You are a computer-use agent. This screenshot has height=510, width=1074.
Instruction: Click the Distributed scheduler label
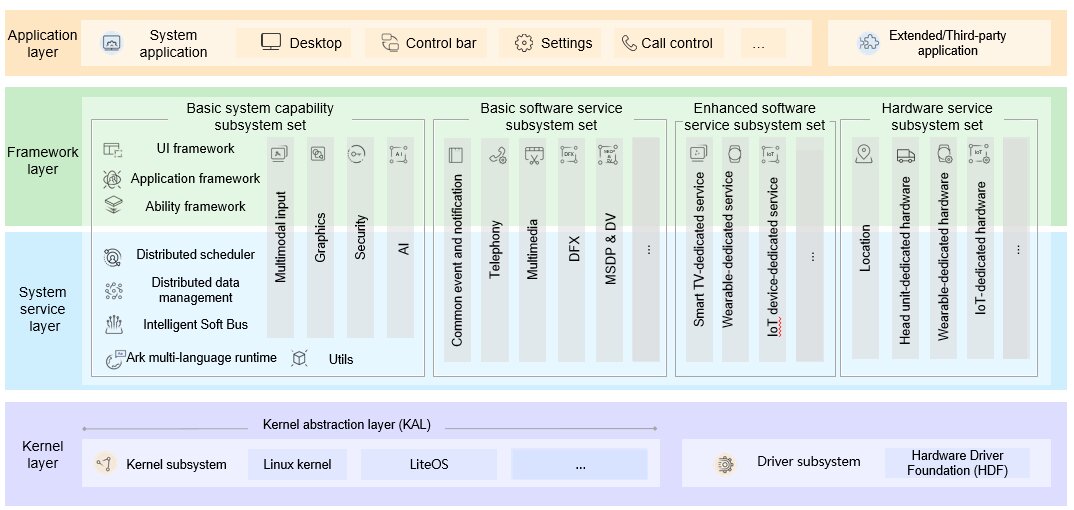(x=195, y=255)
